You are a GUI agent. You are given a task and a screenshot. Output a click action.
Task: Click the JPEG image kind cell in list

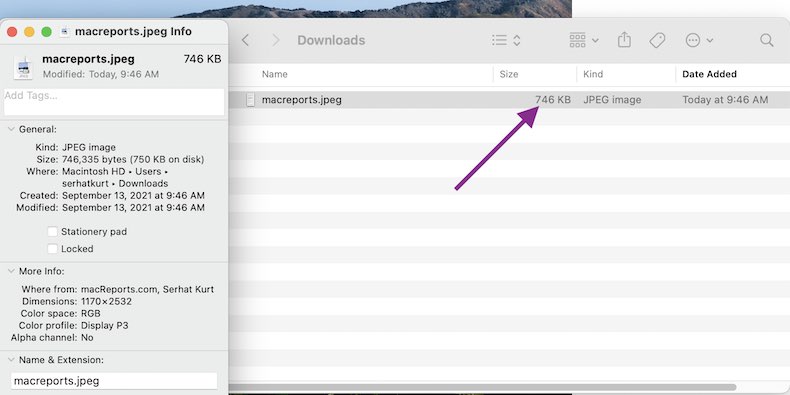[x=612, y=100]
